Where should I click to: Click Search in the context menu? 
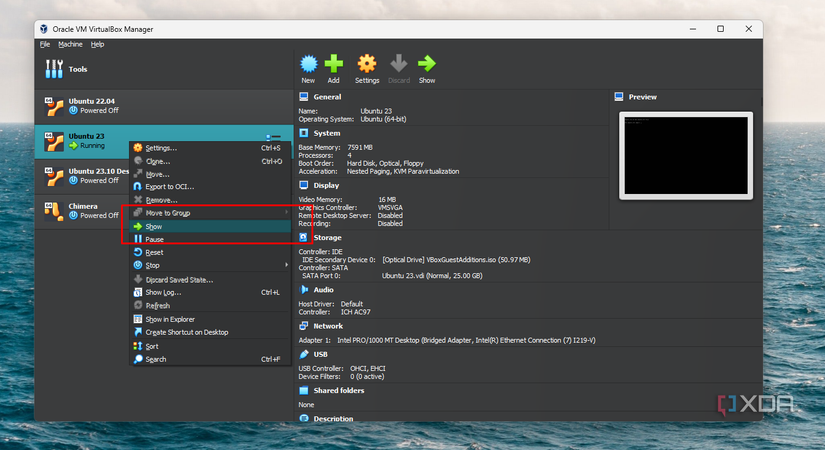pos(210,359)
